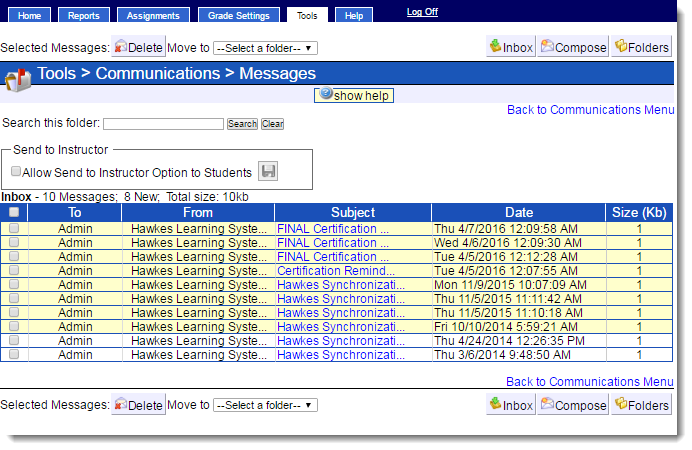Open the top Compose button
This screenshot has height=450, width=692.
pyautogui.click(x=573, y=47)
